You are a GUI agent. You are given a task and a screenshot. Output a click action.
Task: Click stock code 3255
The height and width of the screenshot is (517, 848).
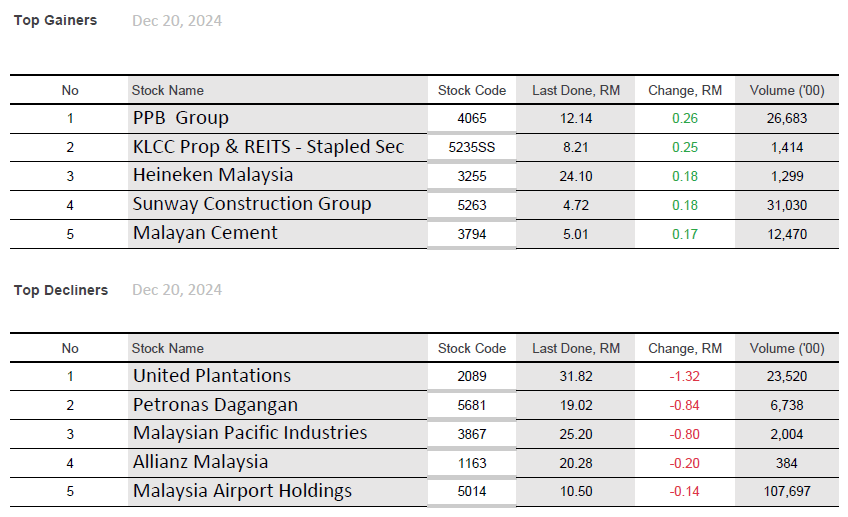tap(472, 176)
